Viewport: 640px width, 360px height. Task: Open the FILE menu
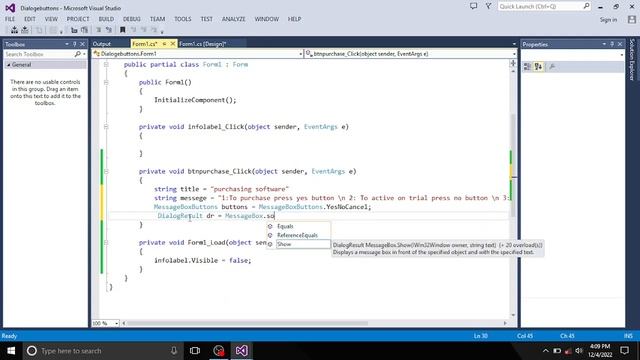10,19
